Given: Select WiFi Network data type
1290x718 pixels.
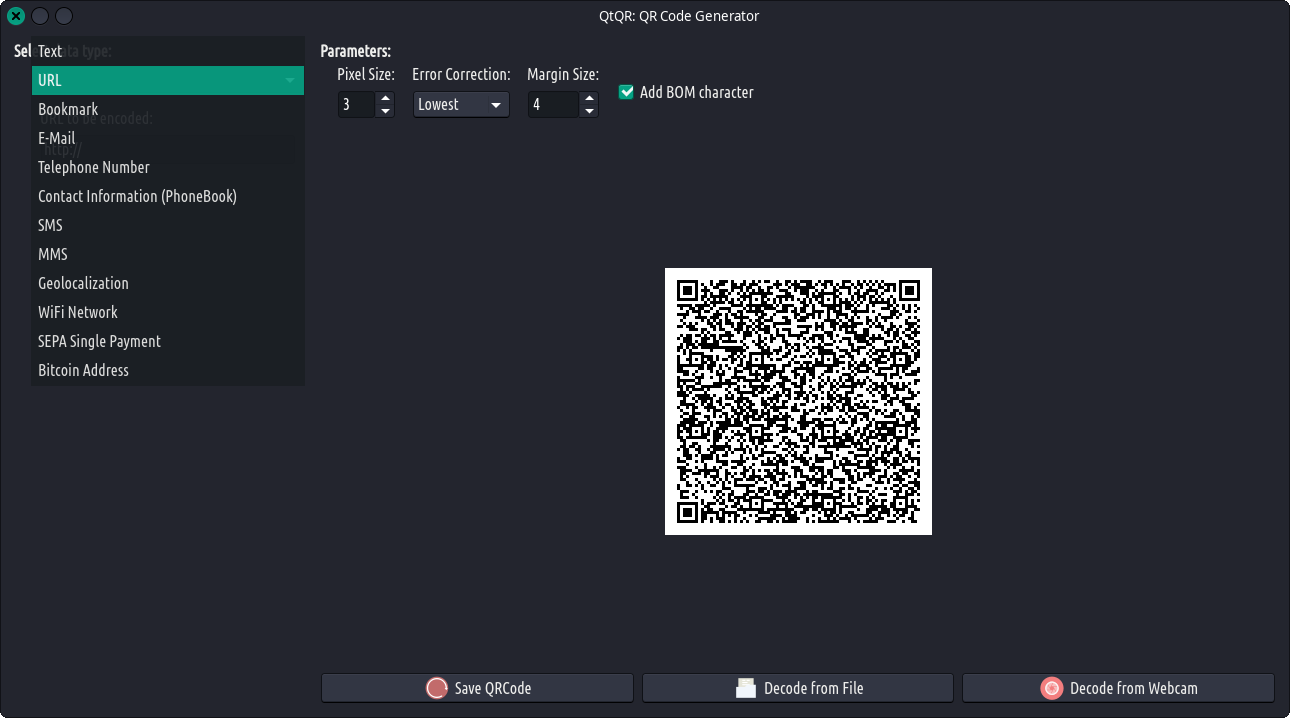Looking at the screenshot, I should click(78, 312).
